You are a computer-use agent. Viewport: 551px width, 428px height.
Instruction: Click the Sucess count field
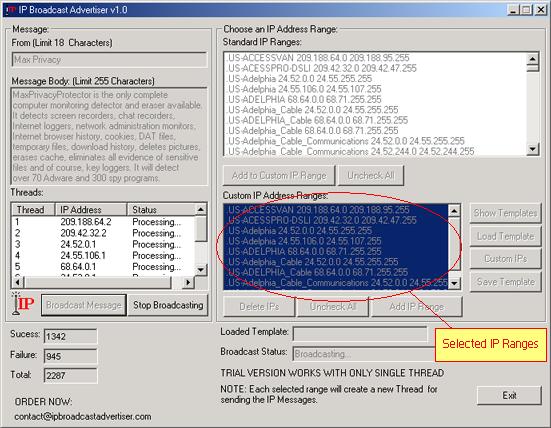pyautogui.click(x=70, y=336)
